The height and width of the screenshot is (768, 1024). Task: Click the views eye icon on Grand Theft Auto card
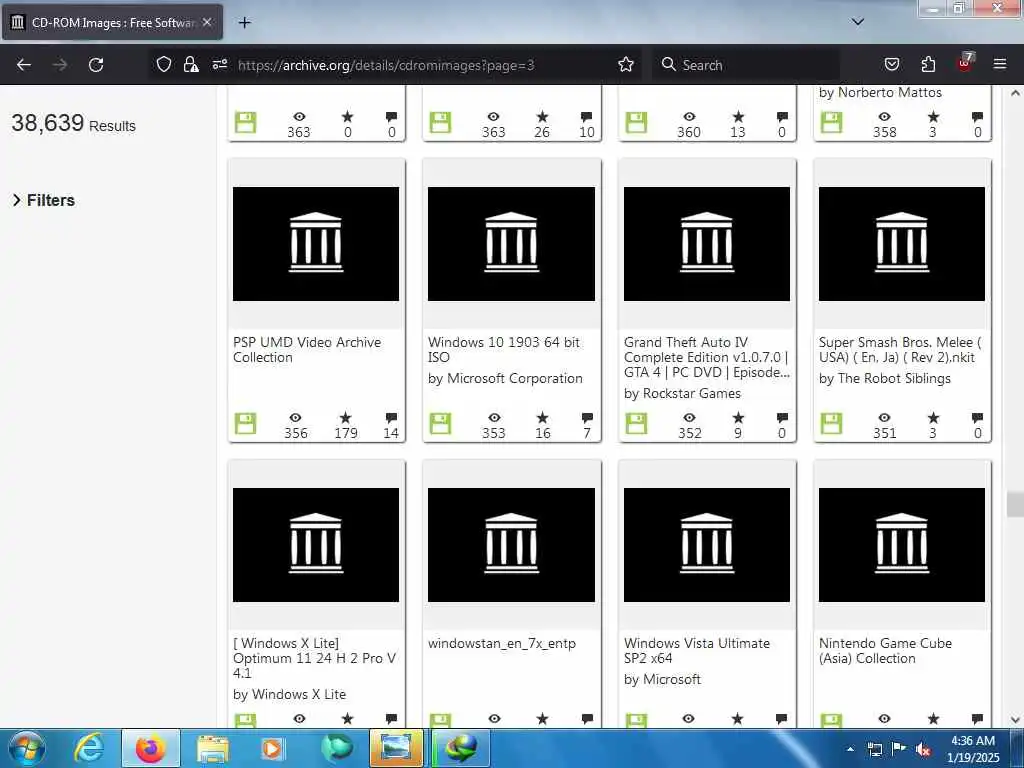click(689, 418)
